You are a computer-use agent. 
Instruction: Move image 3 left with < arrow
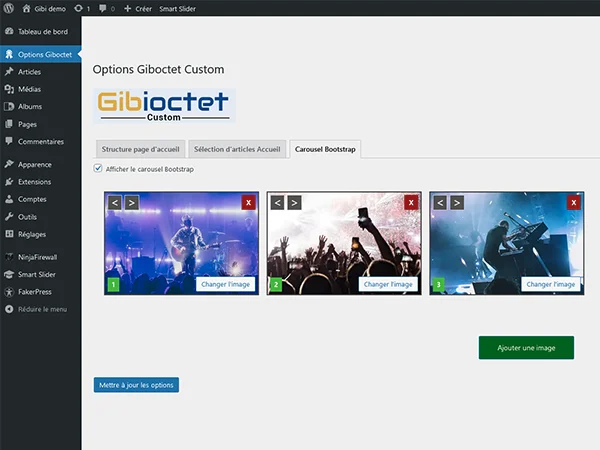[440, 203]
